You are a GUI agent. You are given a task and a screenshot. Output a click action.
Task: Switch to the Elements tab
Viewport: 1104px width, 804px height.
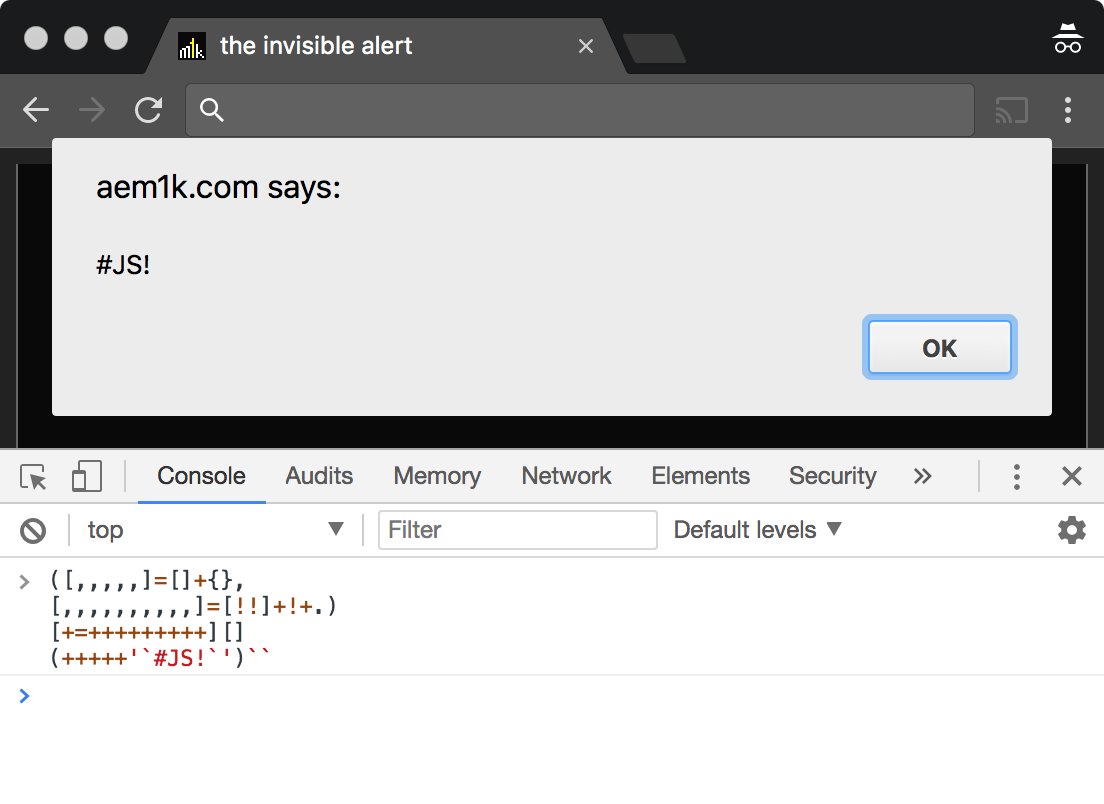point(701,476)
